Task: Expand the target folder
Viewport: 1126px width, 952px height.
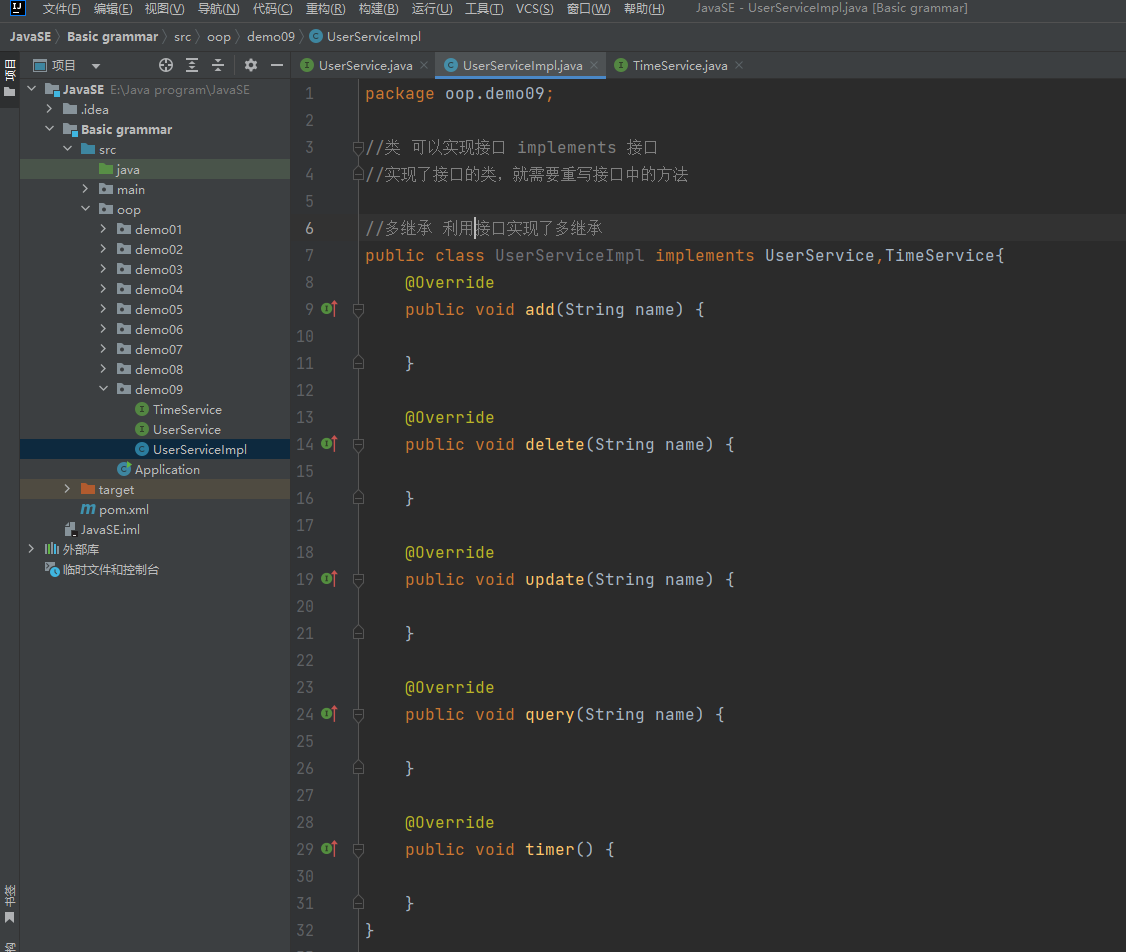Action: (67, 489)
